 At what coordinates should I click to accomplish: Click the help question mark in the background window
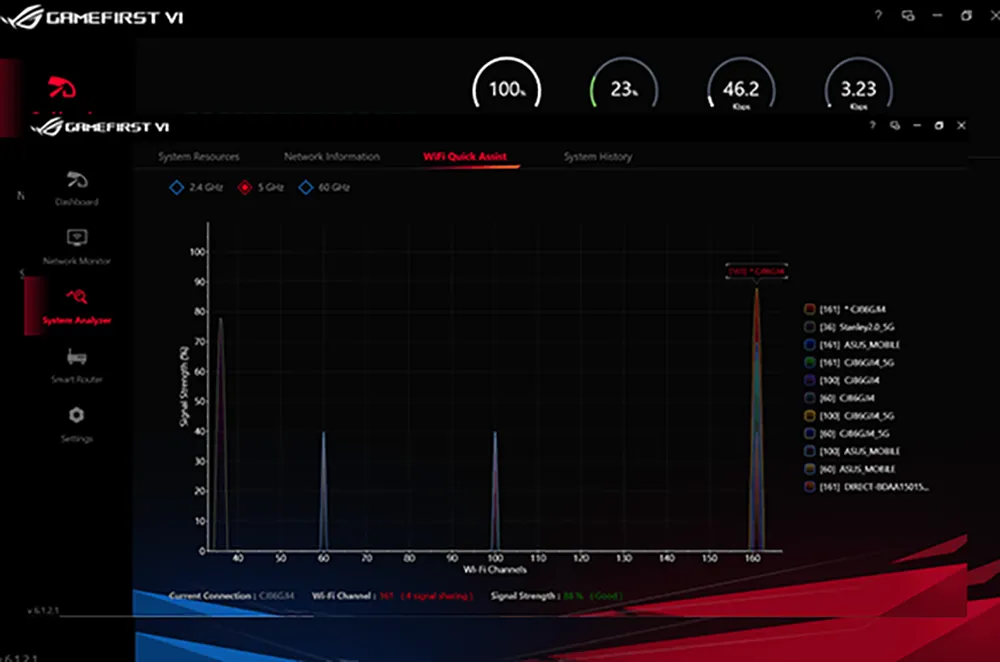(x=878, y=16)
